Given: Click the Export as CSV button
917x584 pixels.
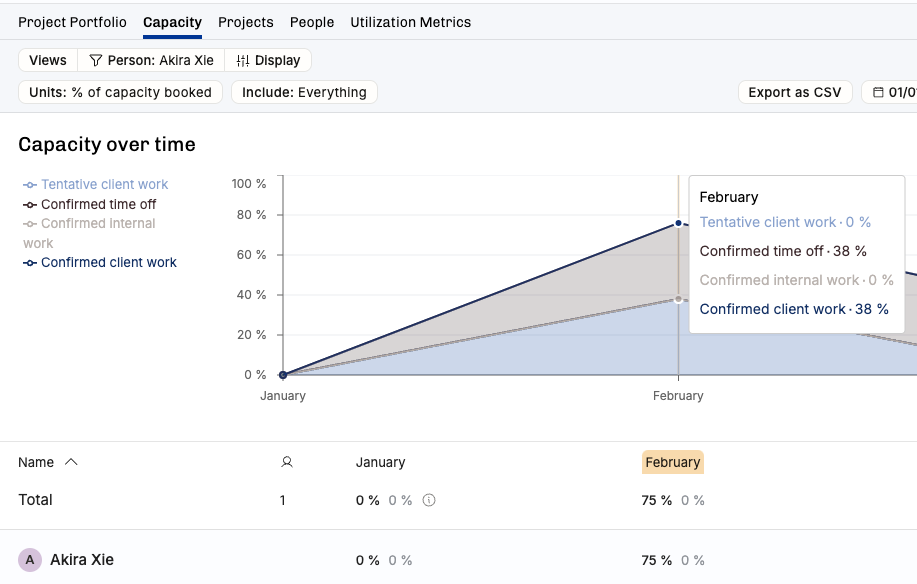Looking at the screenshot, I should click(x=795, y=92).
